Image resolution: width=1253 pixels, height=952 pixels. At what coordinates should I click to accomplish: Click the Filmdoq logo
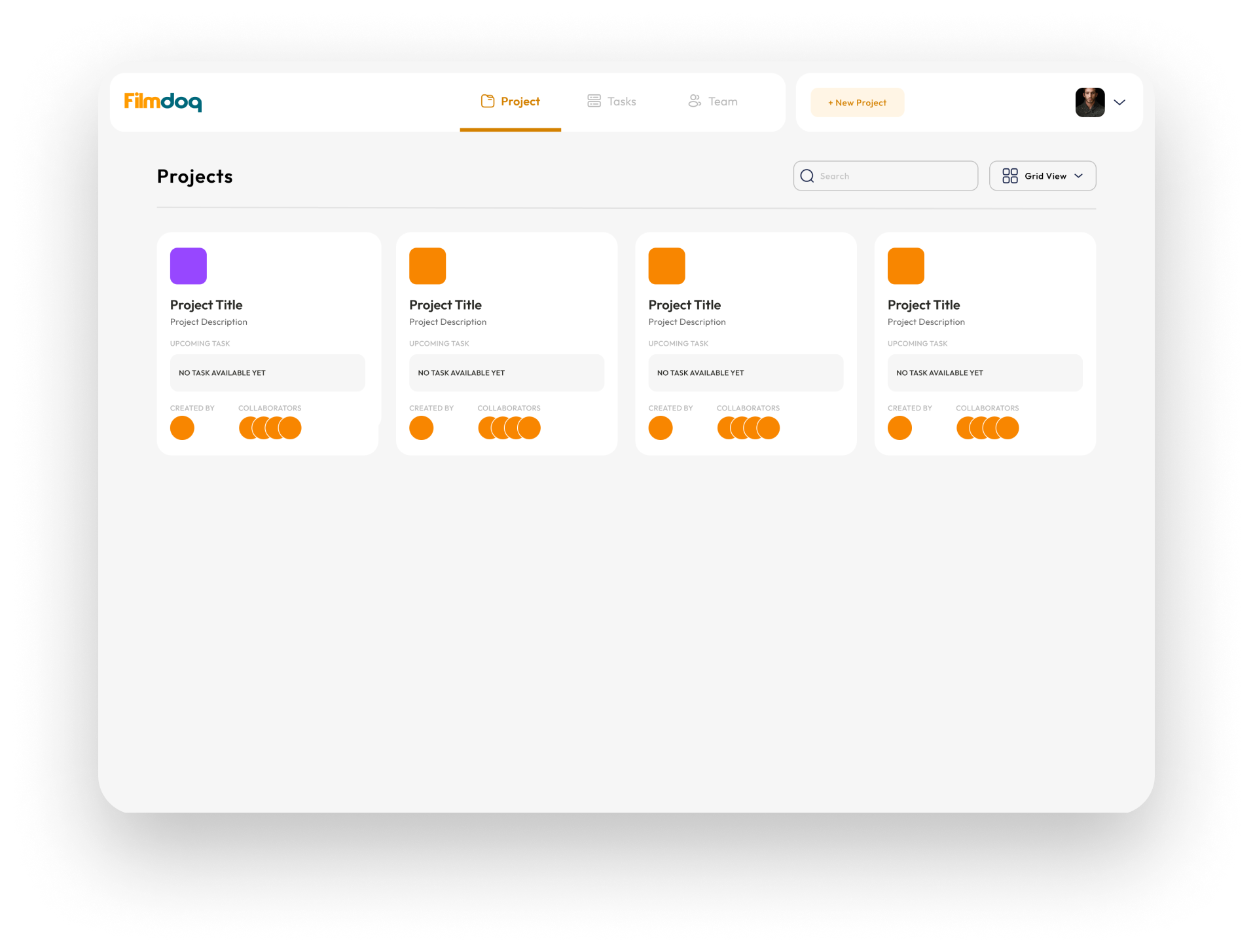[x=162, y=101]
